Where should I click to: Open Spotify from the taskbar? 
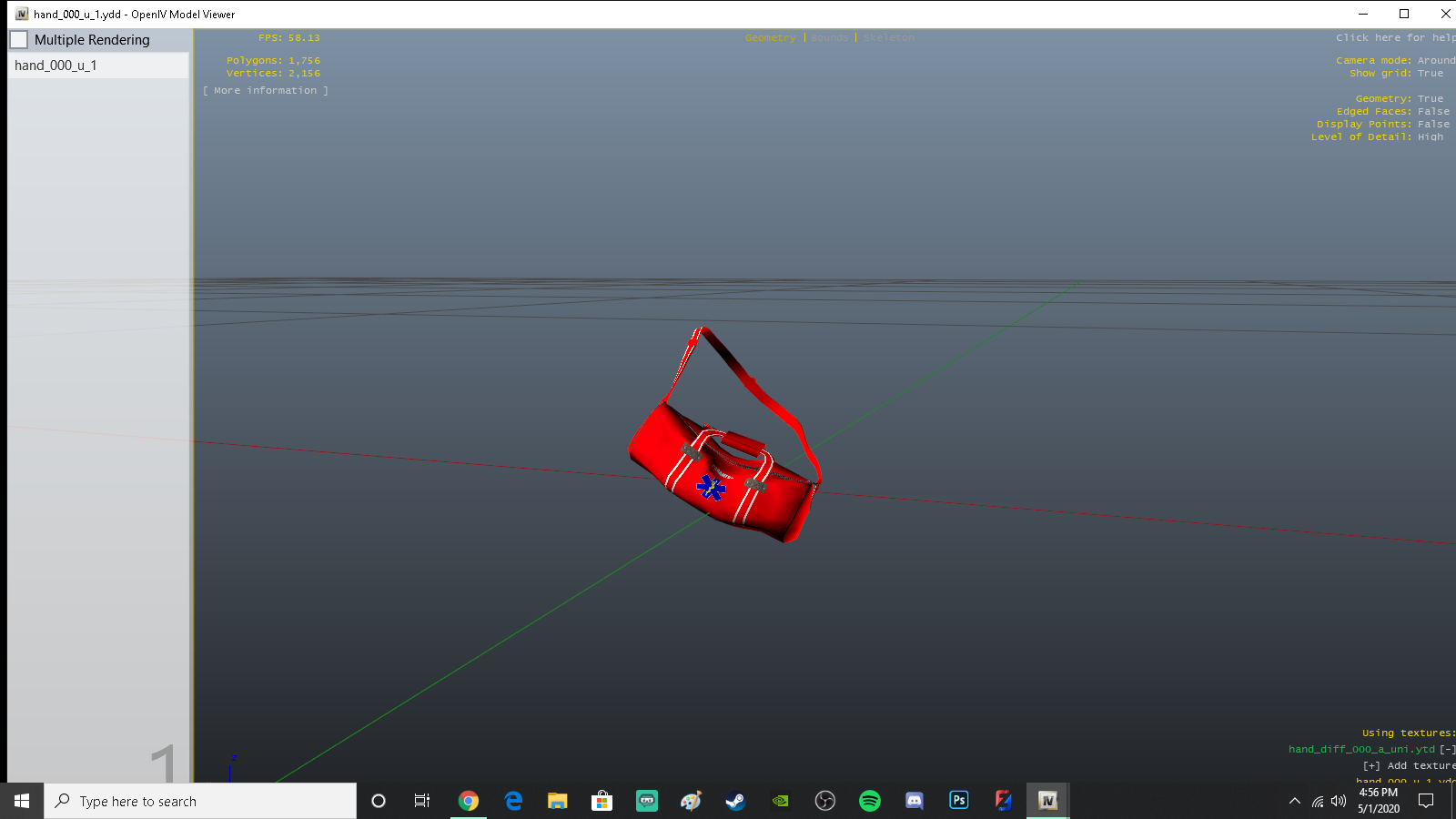870,801
